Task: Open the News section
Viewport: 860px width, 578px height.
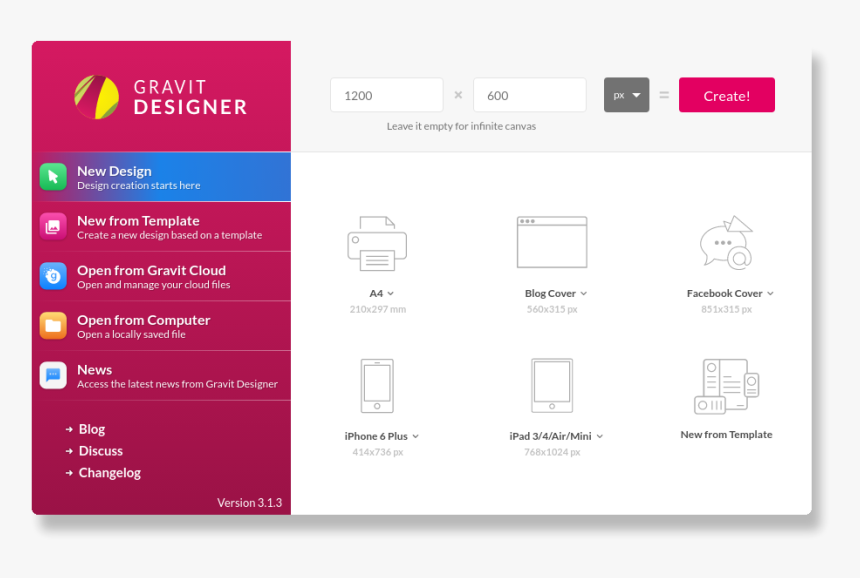Action: [161, 376]
